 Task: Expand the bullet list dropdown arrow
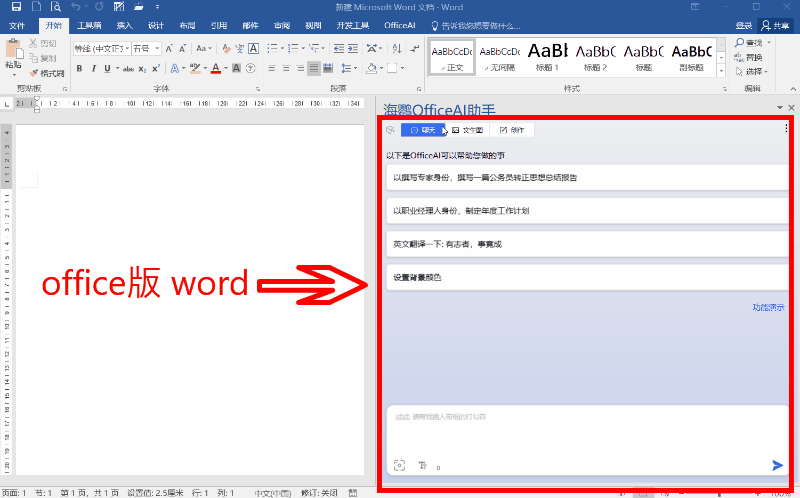[x=282, y=48]
